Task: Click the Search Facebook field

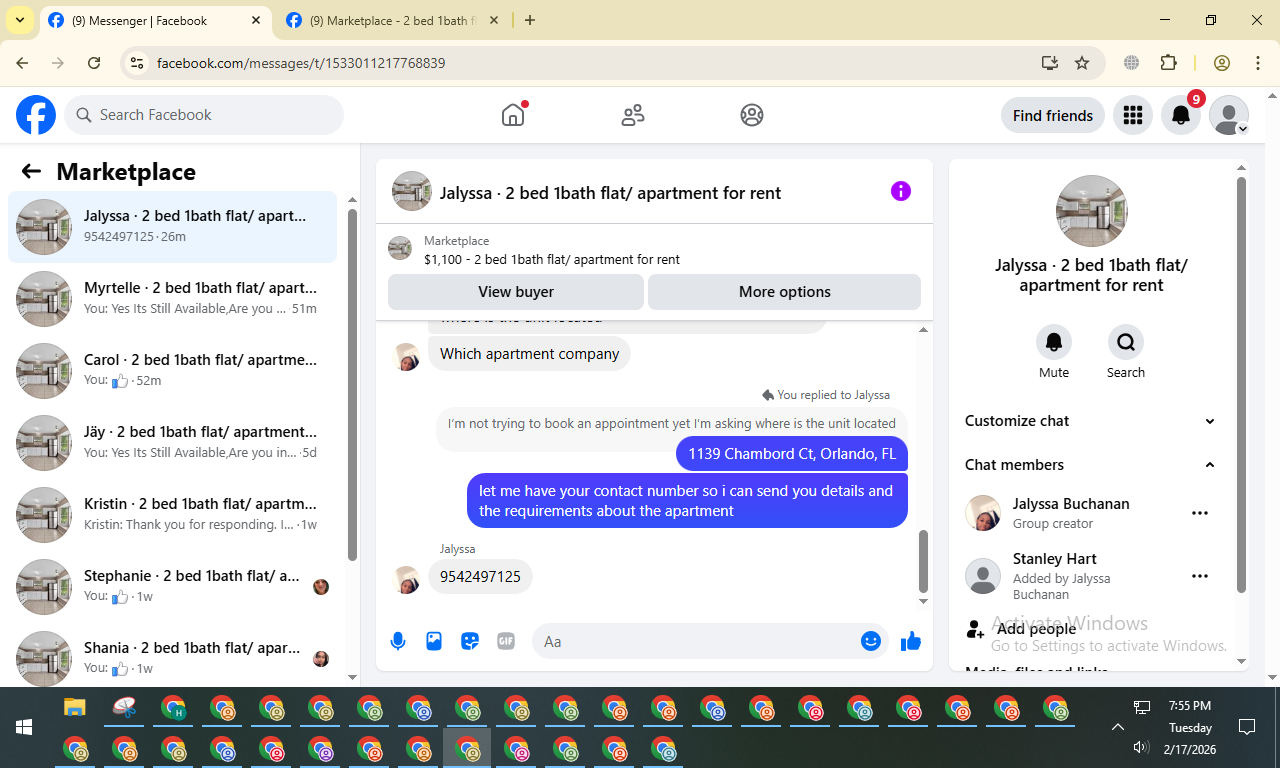Action: coord(204,115)
